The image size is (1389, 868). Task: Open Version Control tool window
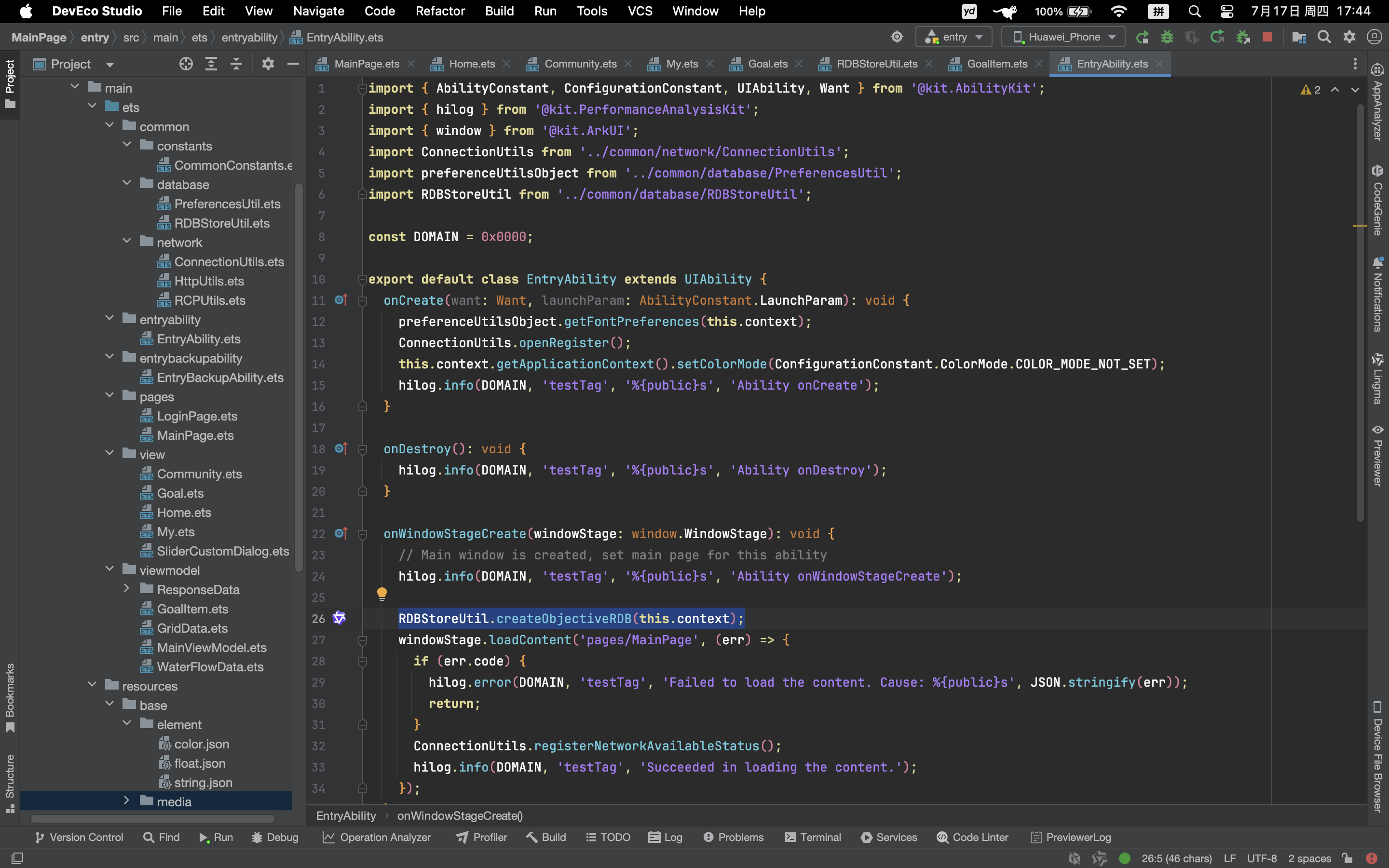[79, 838]
